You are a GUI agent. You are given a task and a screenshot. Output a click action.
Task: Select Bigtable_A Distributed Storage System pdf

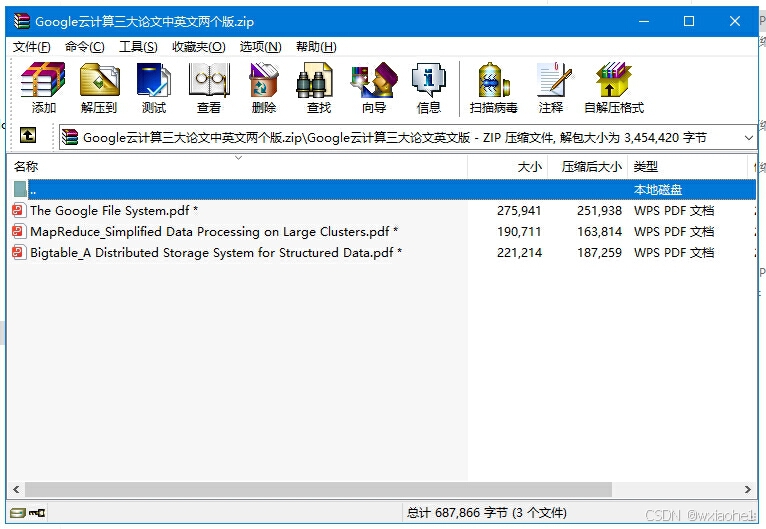tap(216, 253)
